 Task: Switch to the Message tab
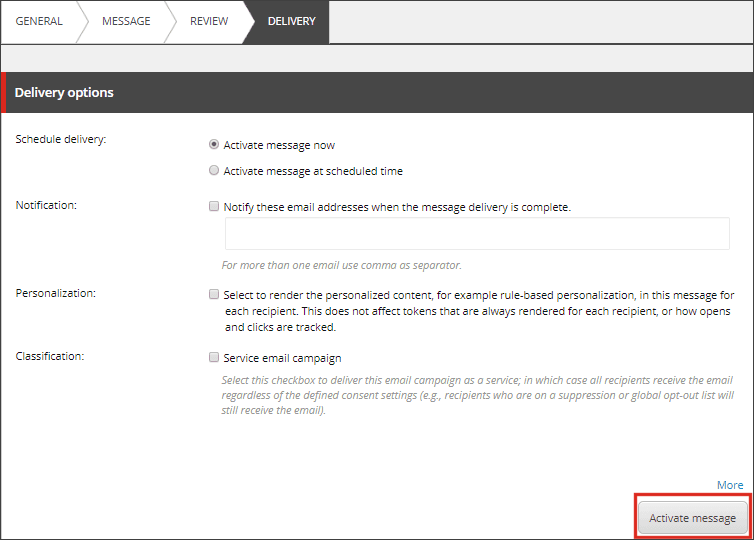point(126,21)
